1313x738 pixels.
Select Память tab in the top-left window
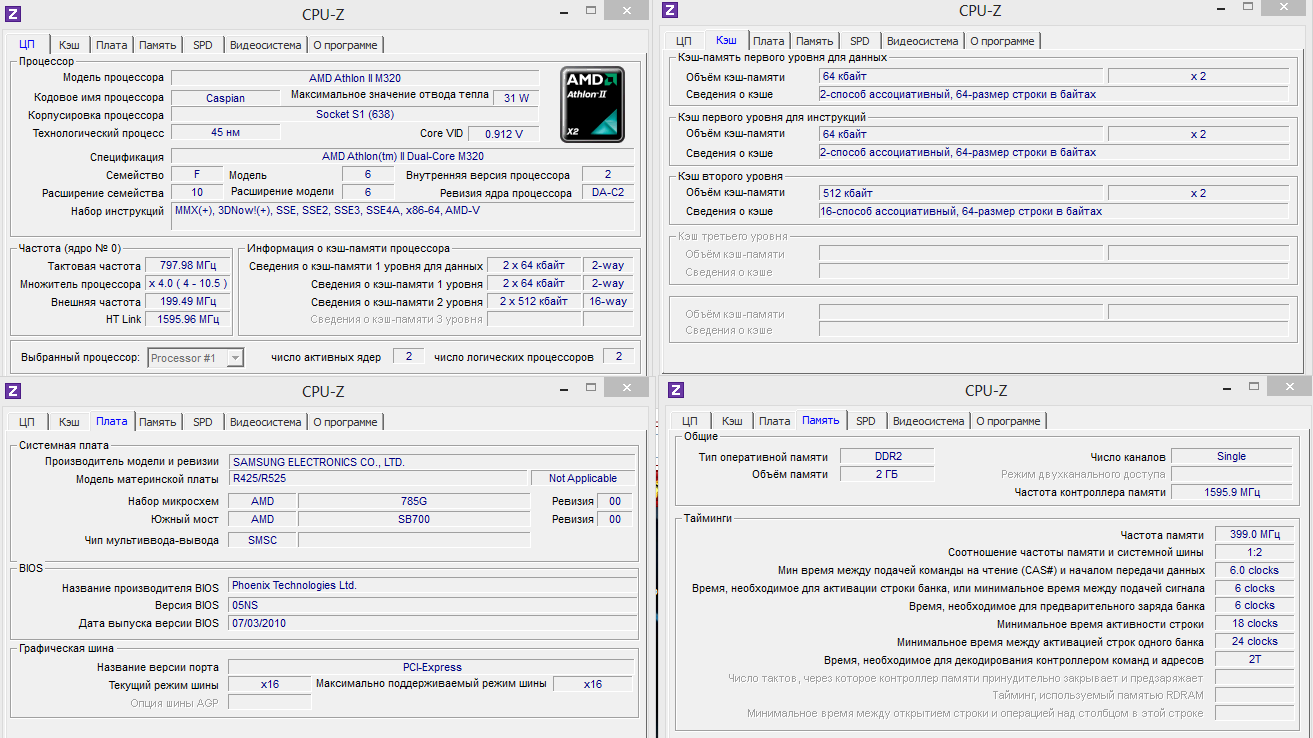pos(158,45)
